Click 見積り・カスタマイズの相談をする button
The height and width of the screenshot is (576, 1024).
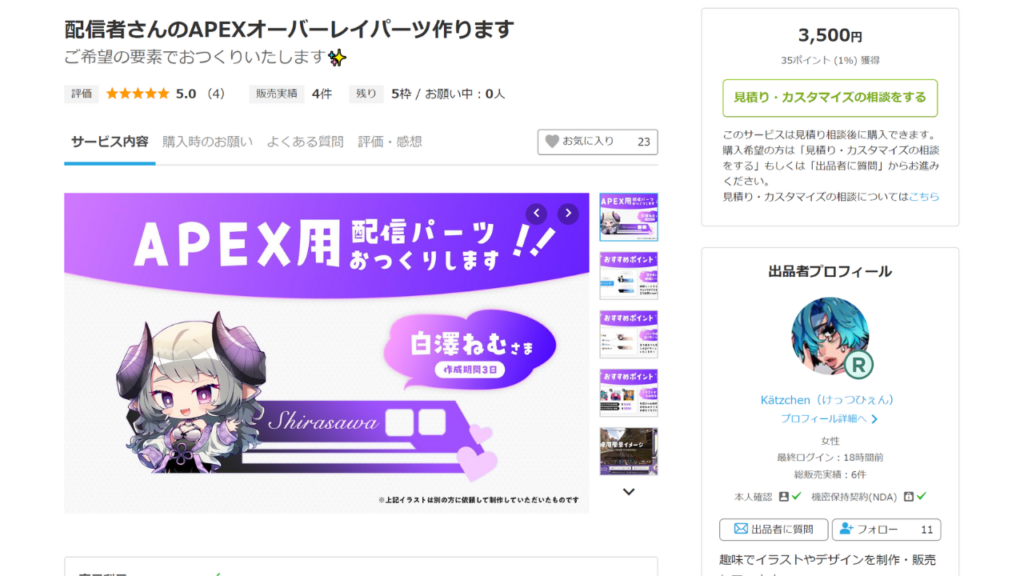(x=829, y=98)
